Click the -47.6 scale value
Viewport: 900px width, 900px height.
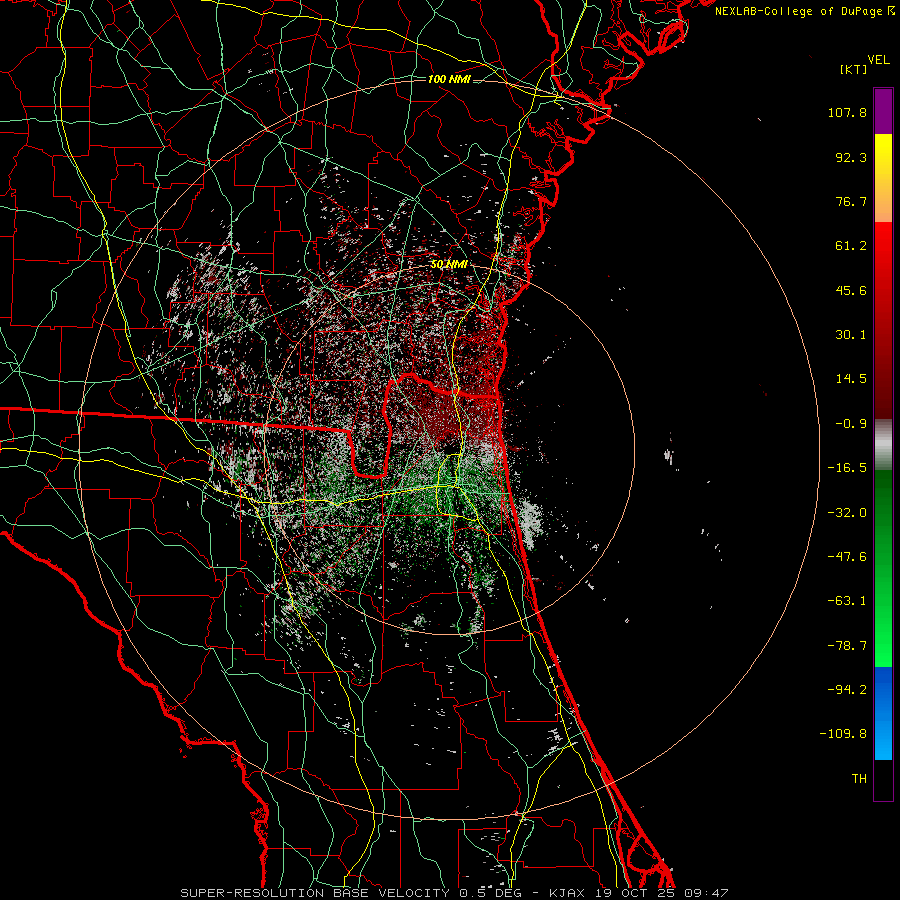tap(847, 557)
